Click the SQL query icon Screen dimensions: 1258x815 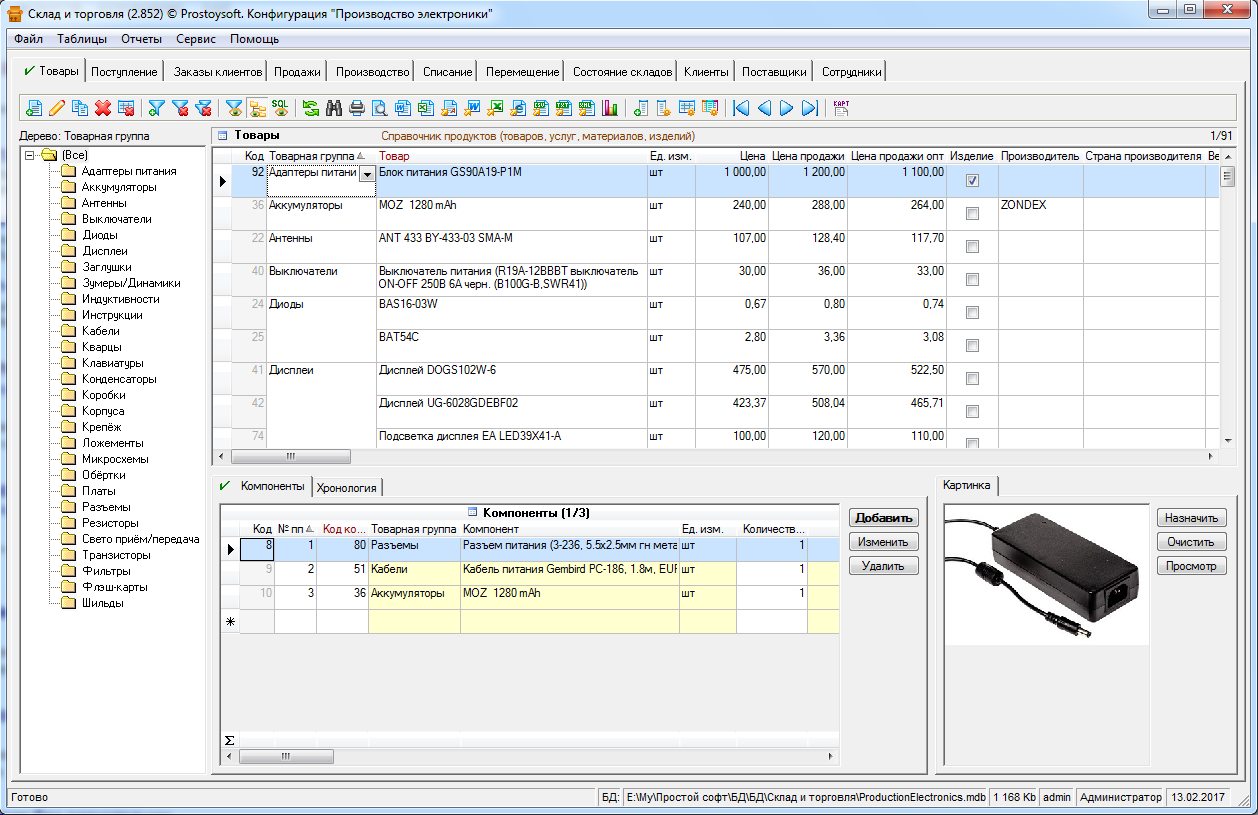[x=280, y=107]
